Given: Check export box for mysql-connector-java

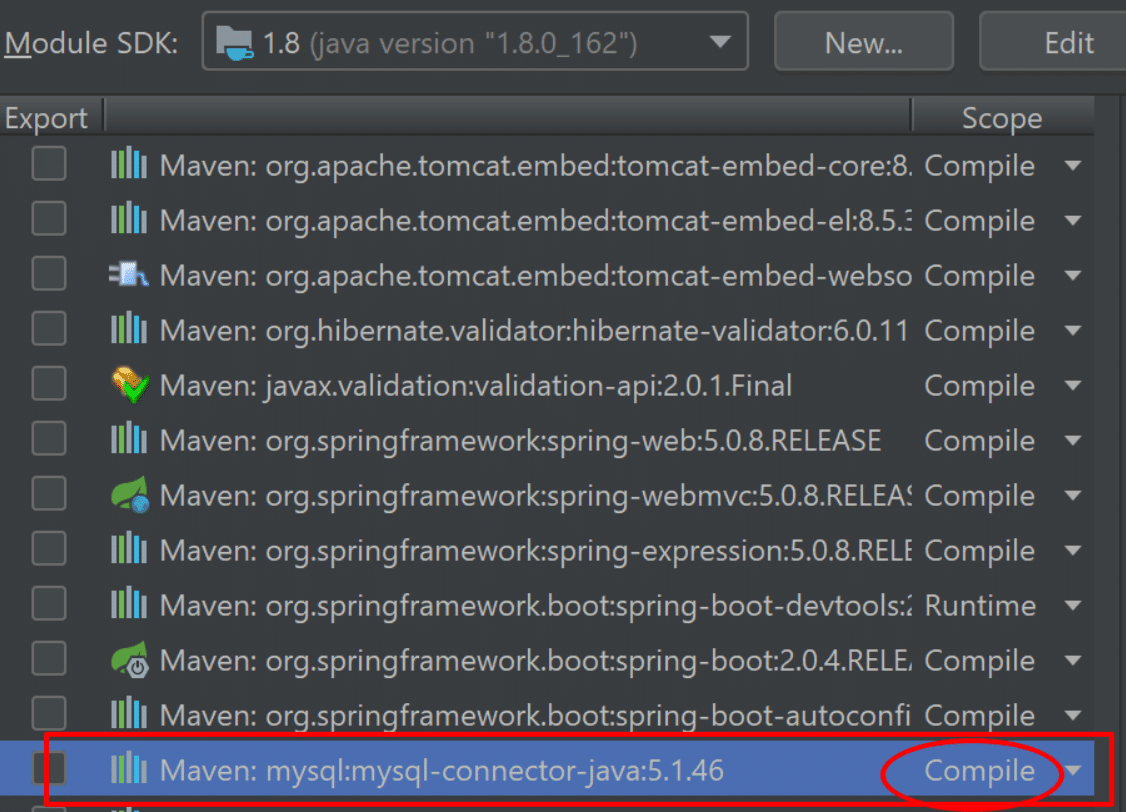Looking at the screenshot, I should coord(49,768).
